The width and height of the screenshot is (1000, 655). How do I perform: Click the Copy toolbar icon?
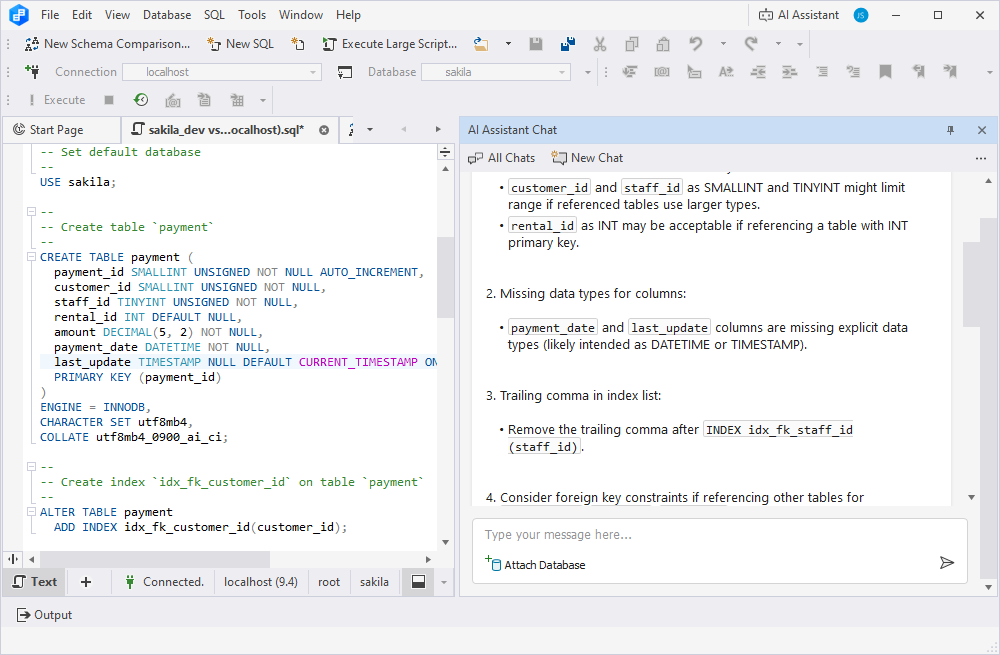[x=631, y=44]
